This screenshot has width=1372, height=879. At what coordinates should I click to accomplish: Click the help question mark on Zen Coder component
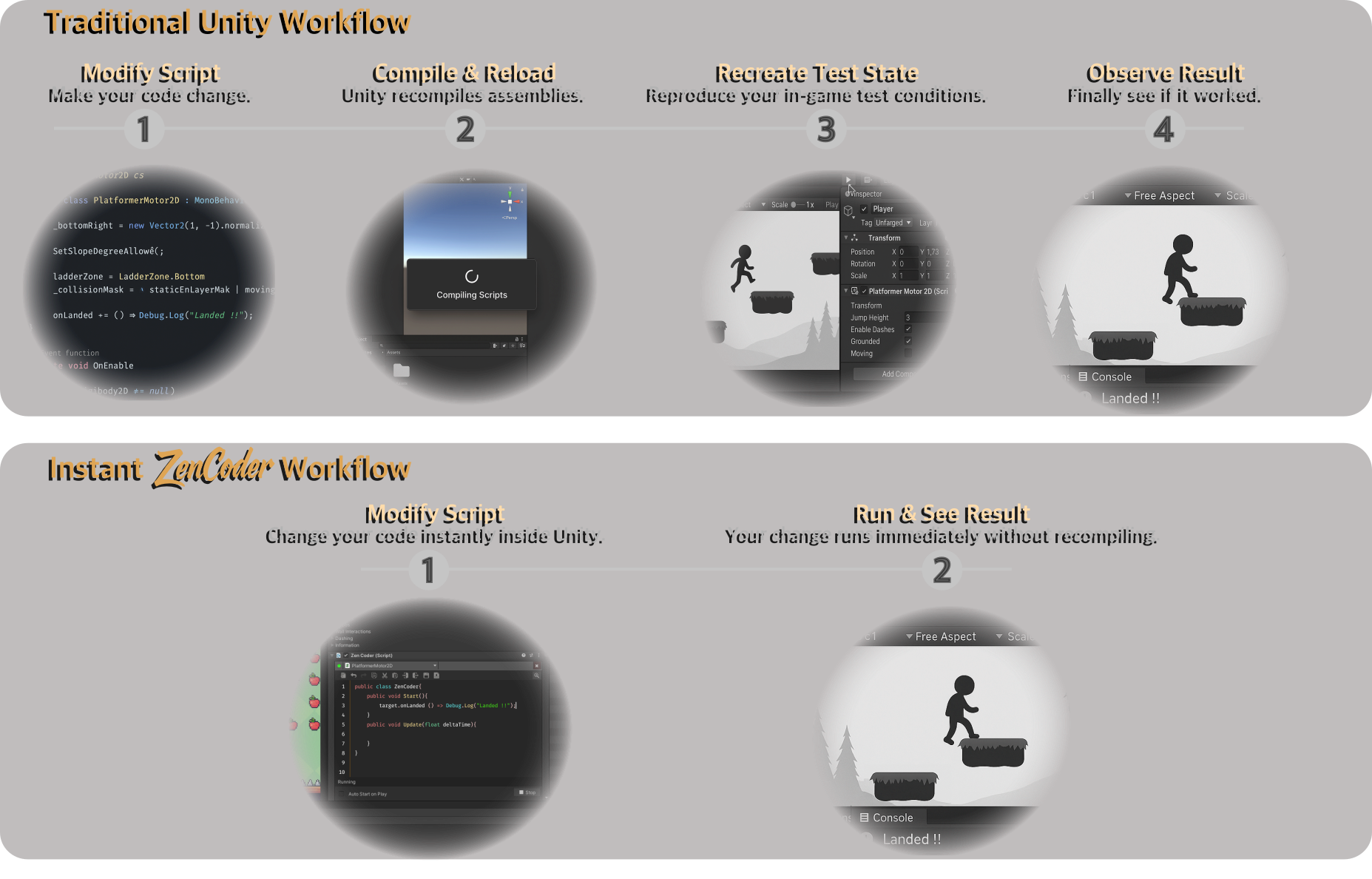click(x=523, y=656)
